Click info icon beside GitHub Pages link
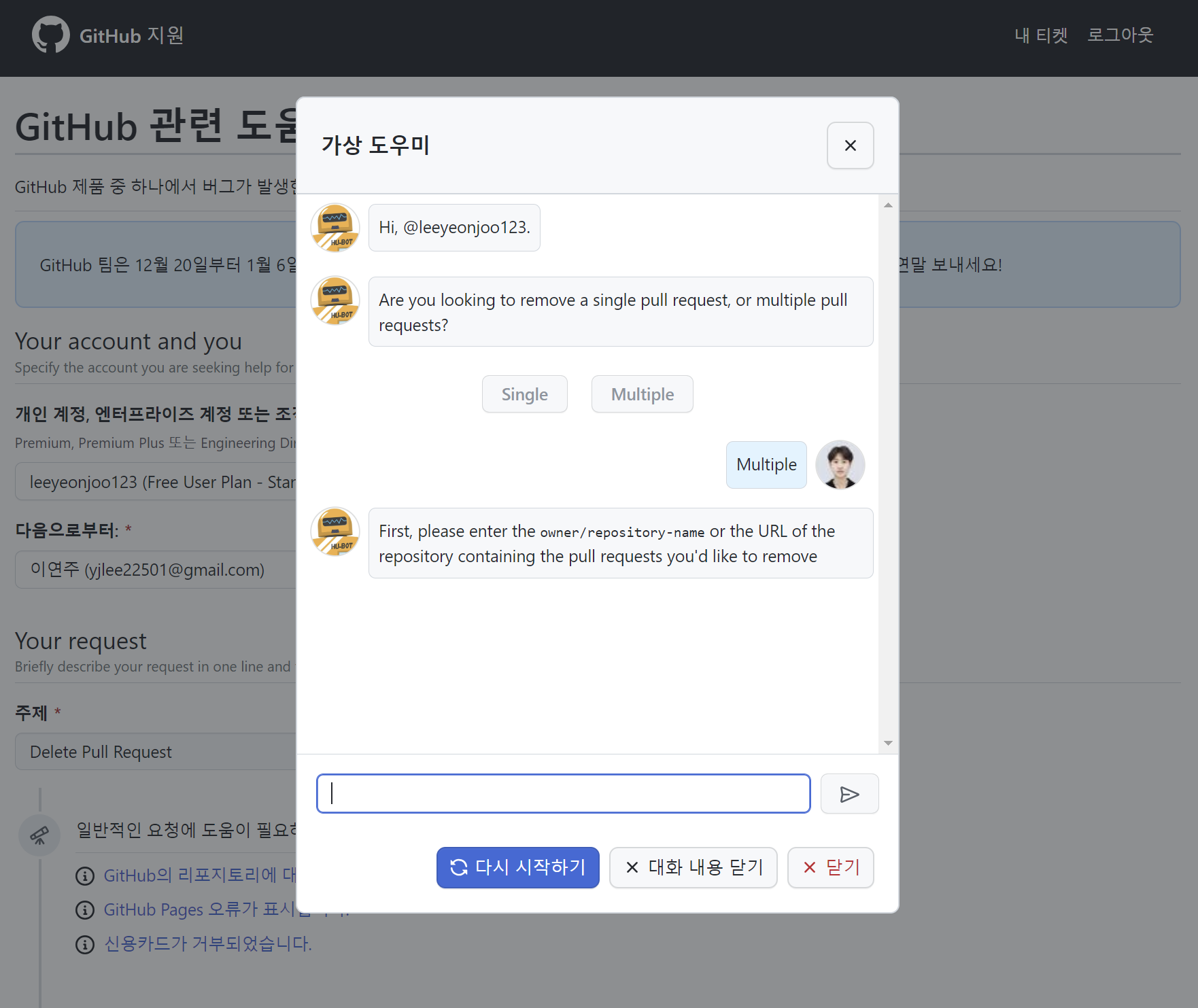Viewport: 1198px width, 1008px height. click(x=85, y=910)
